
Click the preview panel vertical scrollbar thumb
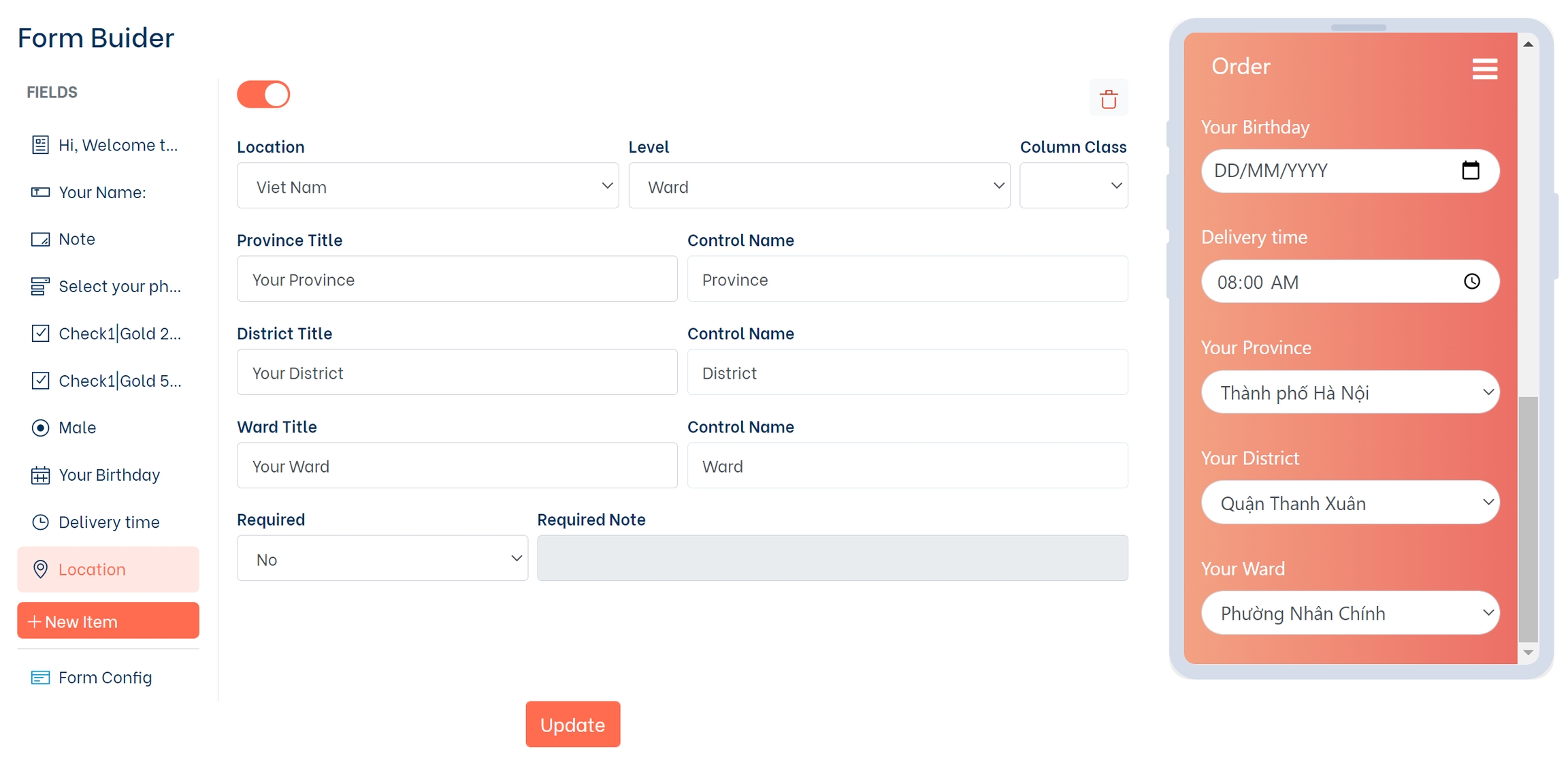click(1528, 518)
